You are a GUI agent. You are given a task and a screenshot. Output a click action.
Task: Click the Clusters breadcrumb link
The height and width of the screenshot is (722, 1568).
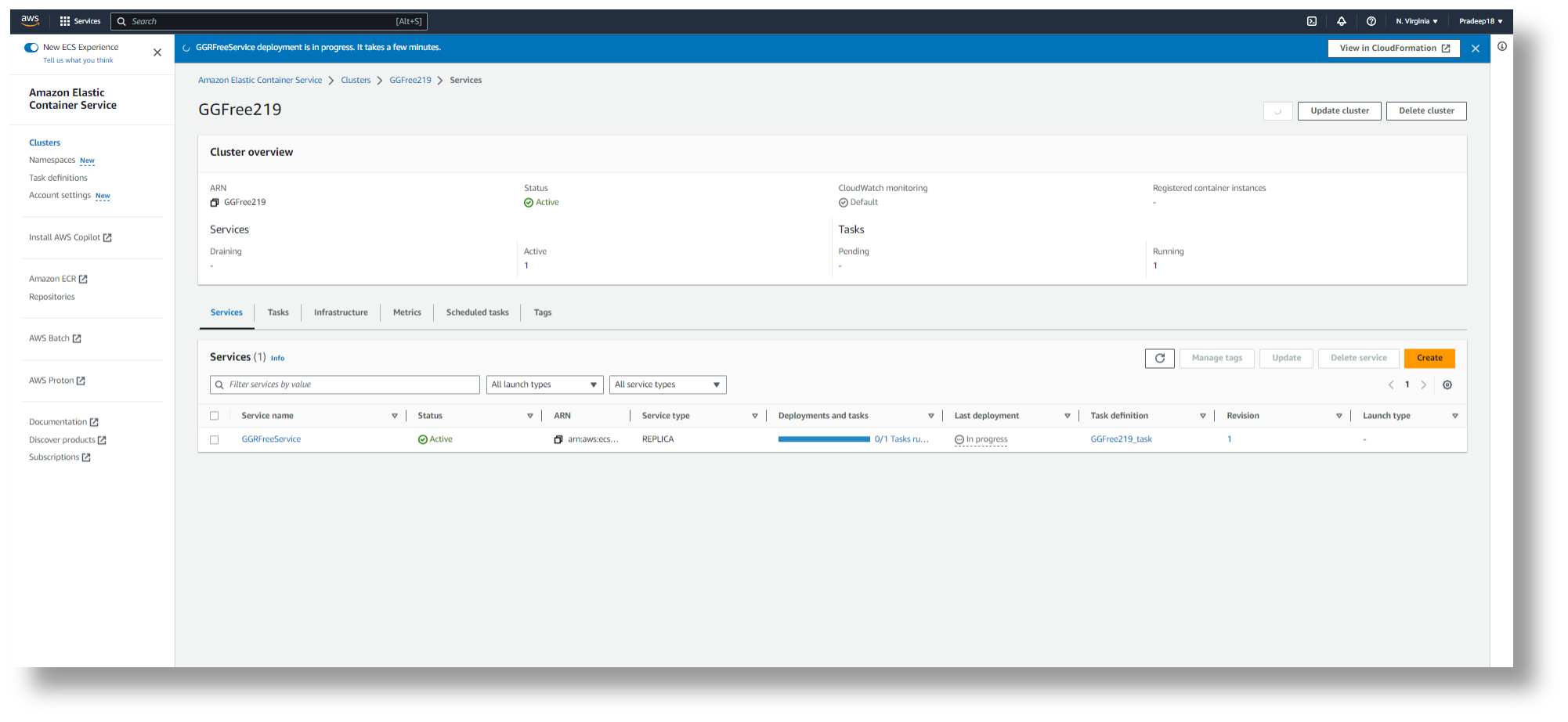(x=356, y=81)
